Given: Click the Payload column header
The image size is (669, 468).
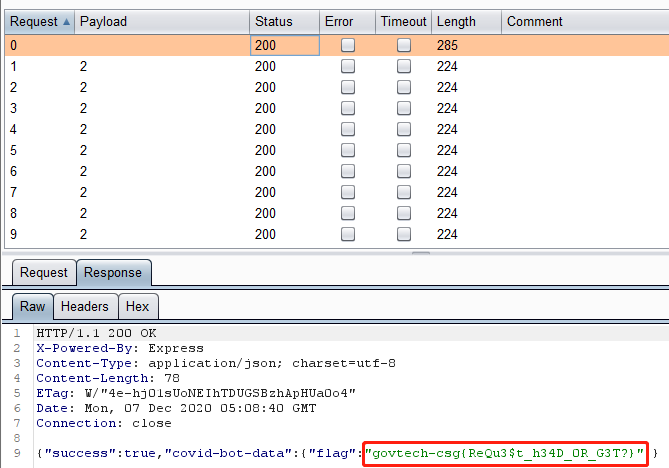Looking at the screenshot, I should click(x=160, y=21).
